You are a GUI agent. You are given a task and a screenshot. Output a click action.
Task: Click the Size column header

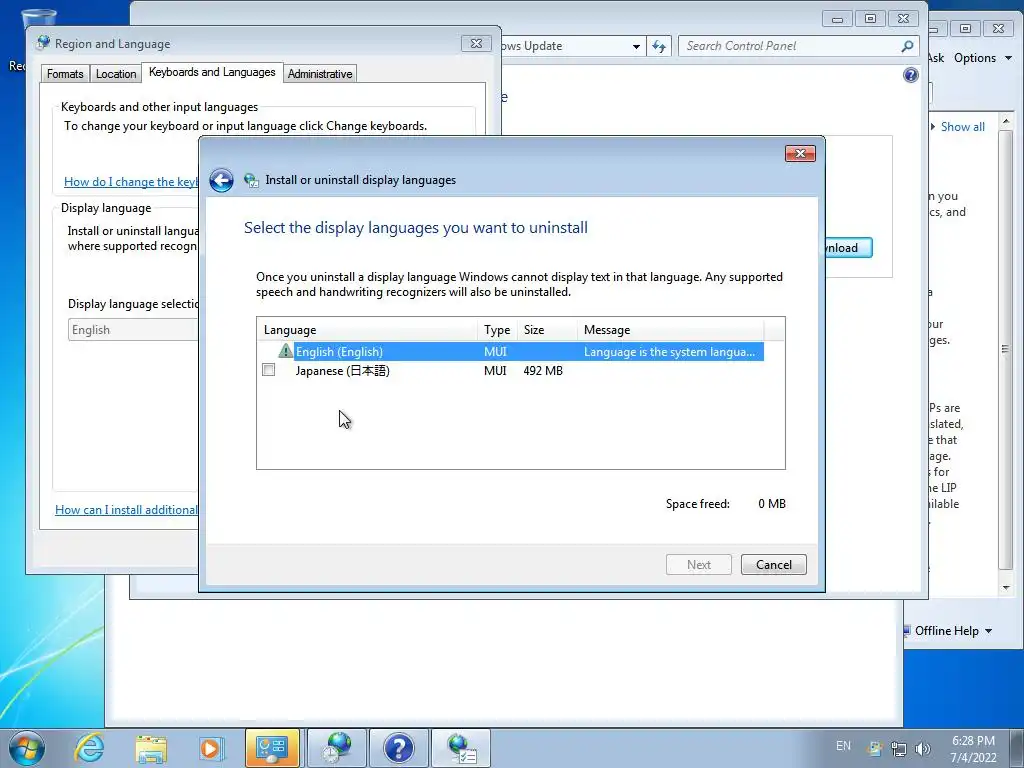coord(547,330)
